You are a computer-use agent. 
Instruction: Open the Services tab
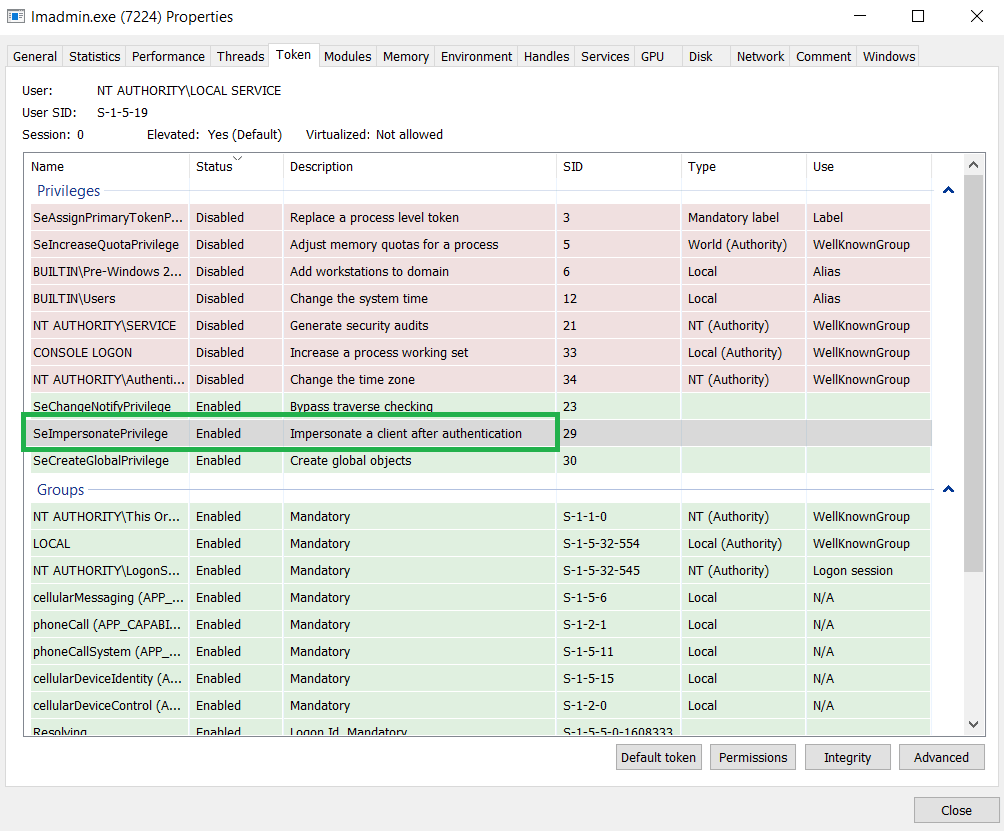(x=605, y=56)
